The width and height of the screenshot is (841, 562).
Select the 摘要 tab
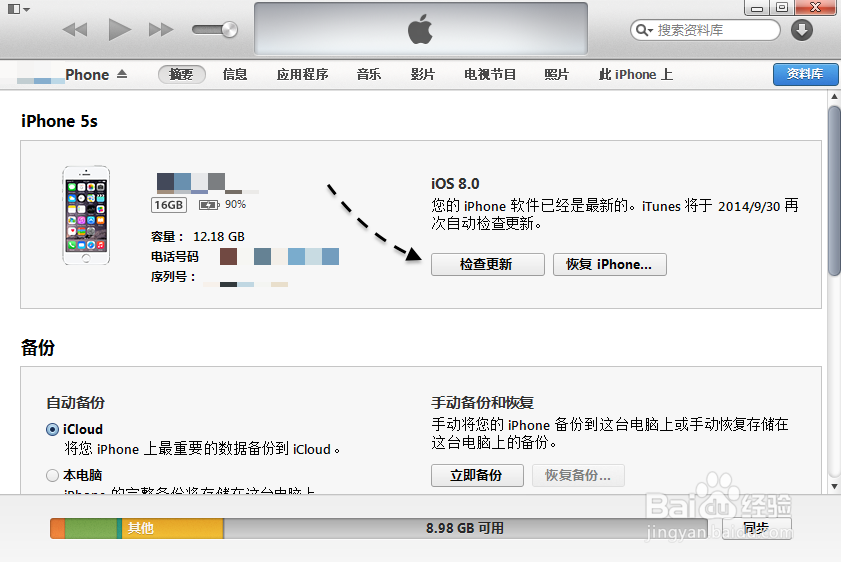[181, 75]
